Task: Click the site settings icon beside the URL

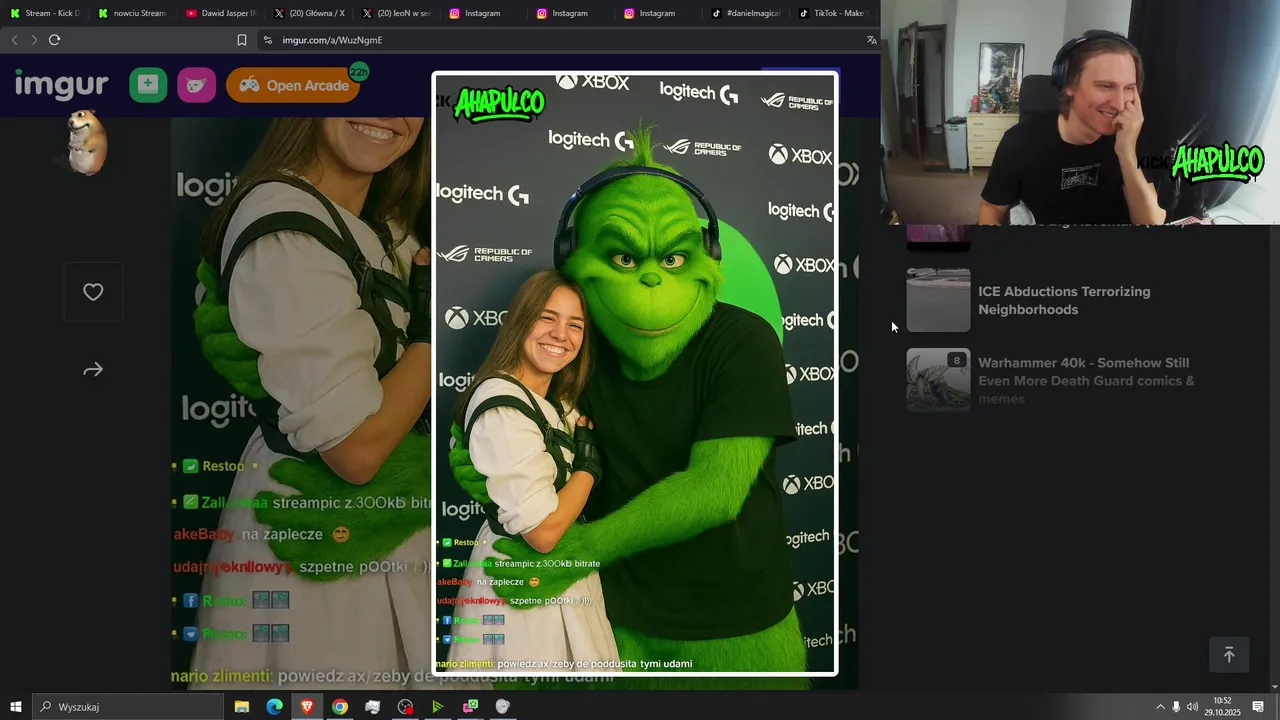Action: point(267,40)
